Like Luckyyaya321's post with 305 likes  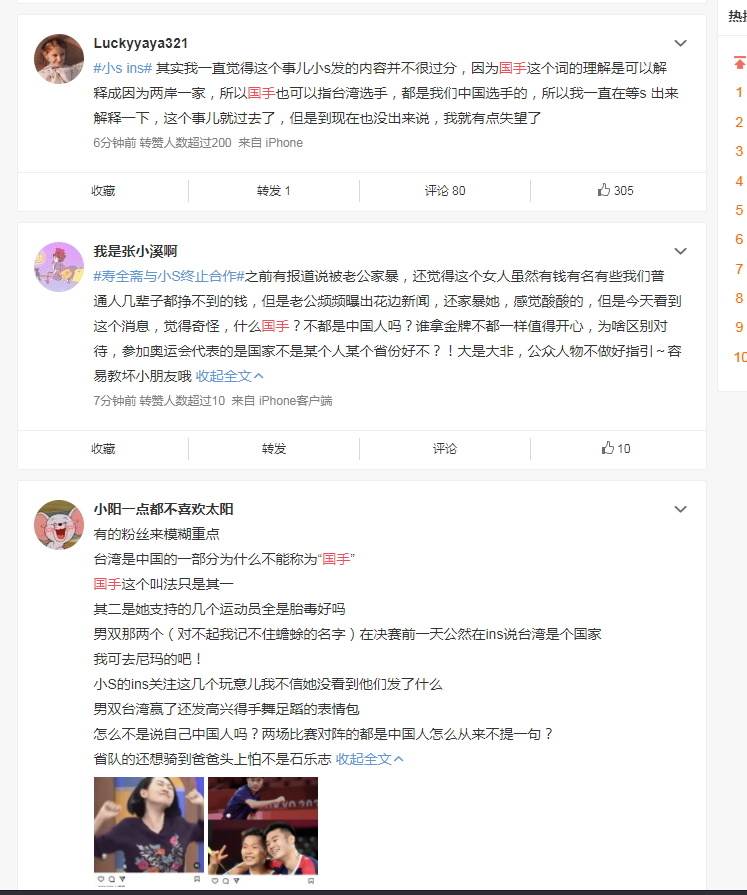coord(615,191)
